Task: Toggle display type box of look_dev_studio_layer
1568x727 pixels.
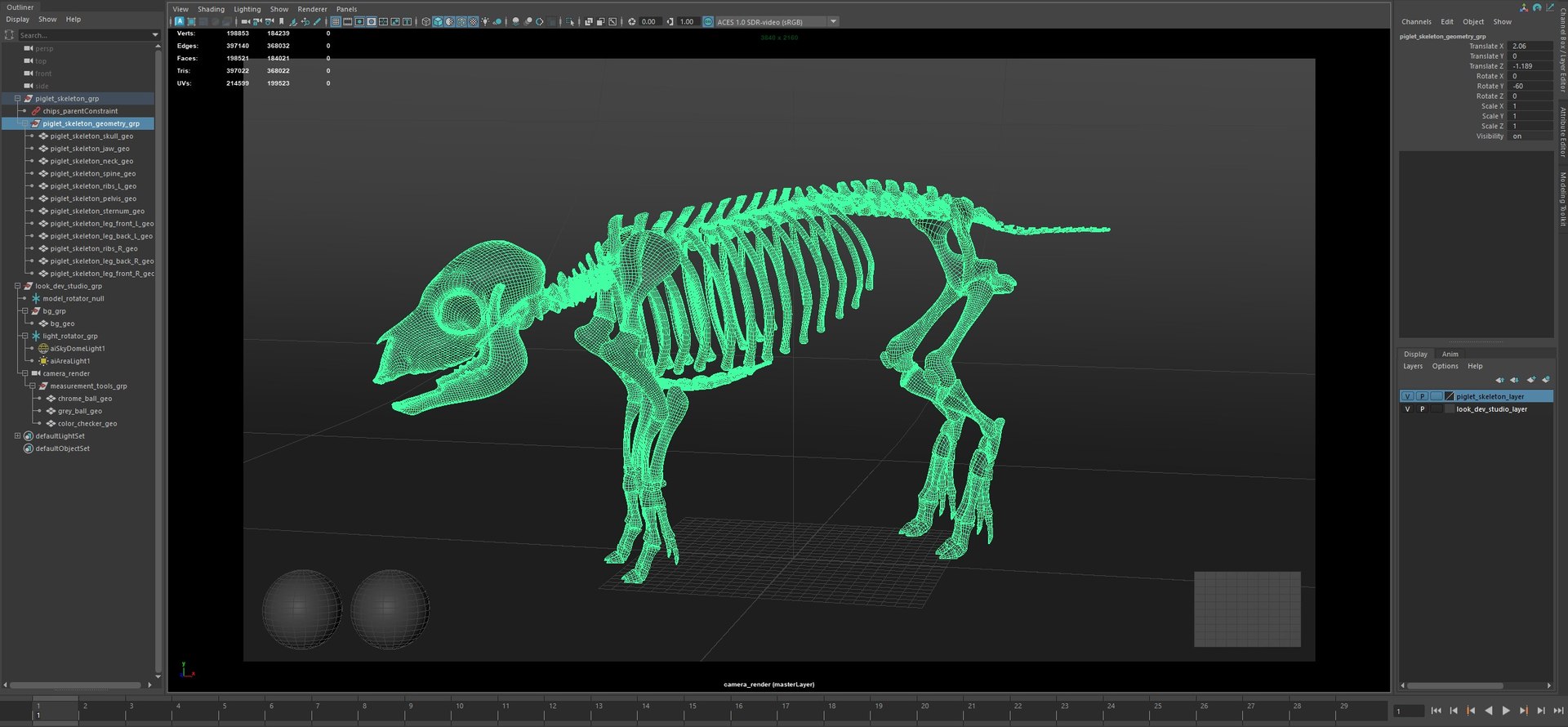Action: point(1437,409)
